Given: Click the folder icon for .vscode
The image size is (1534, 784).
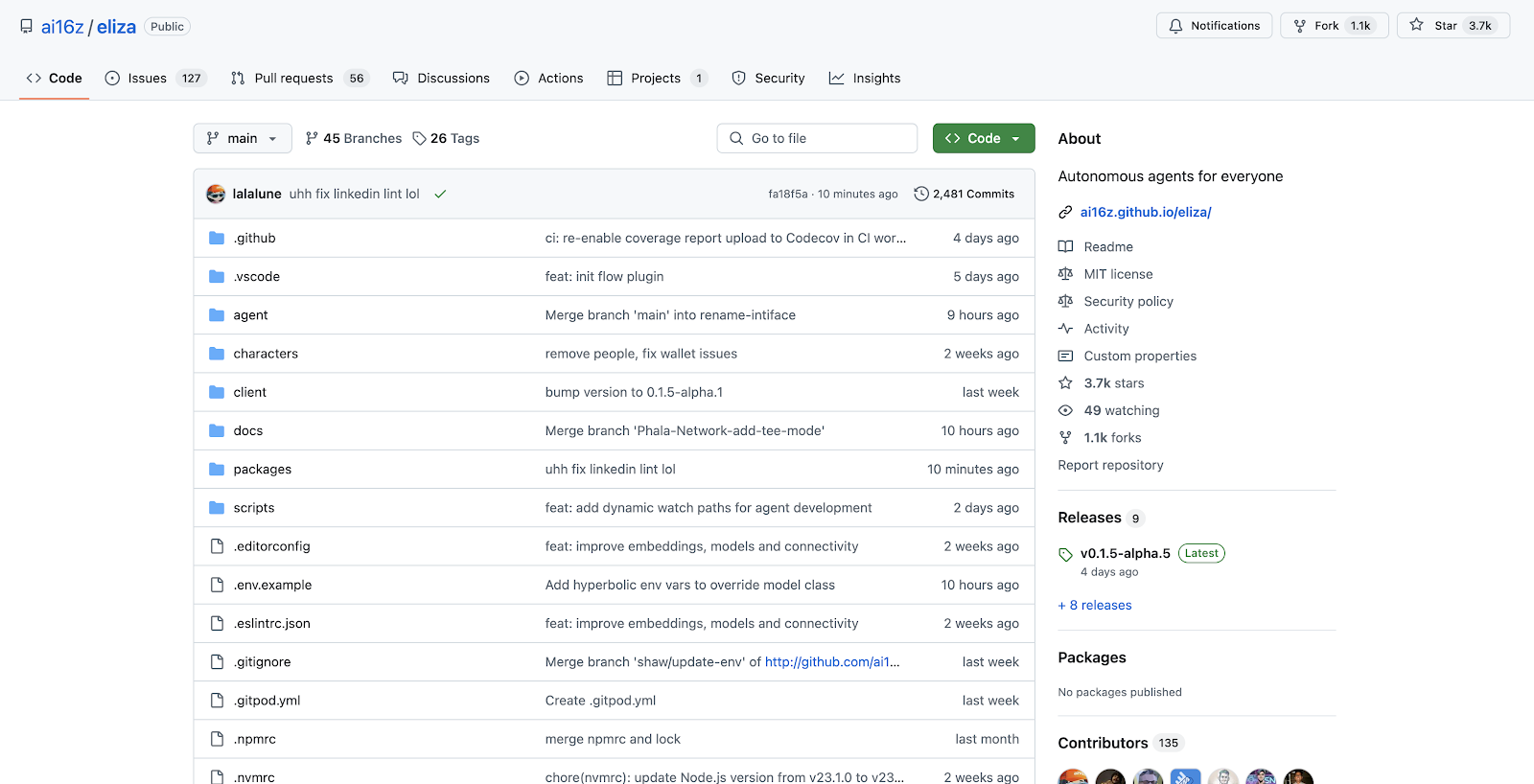Looking at the screenshot, I should (217, 276).
